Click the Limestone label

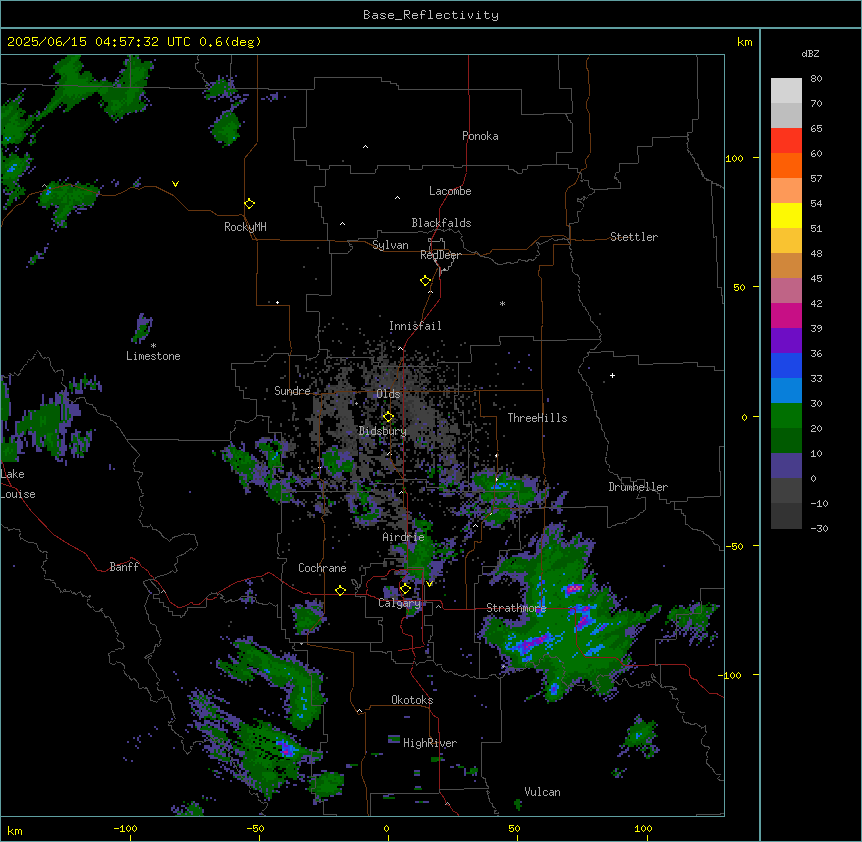[x=153, y=356]
